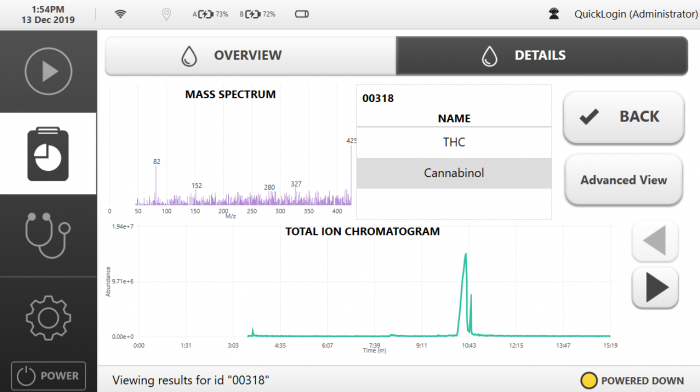
Task: Open diagnostics via the stethoscope icon
Action: tap(48, 235)
